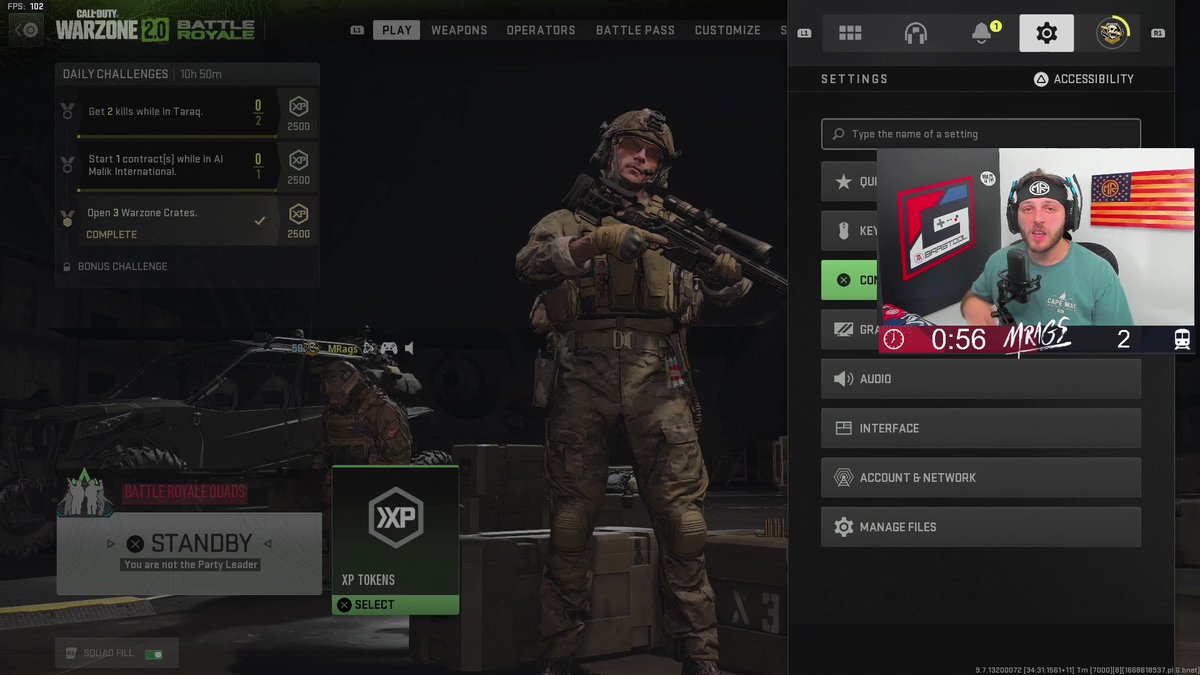Open the notifications bell icon

click(x=982, y=33)
